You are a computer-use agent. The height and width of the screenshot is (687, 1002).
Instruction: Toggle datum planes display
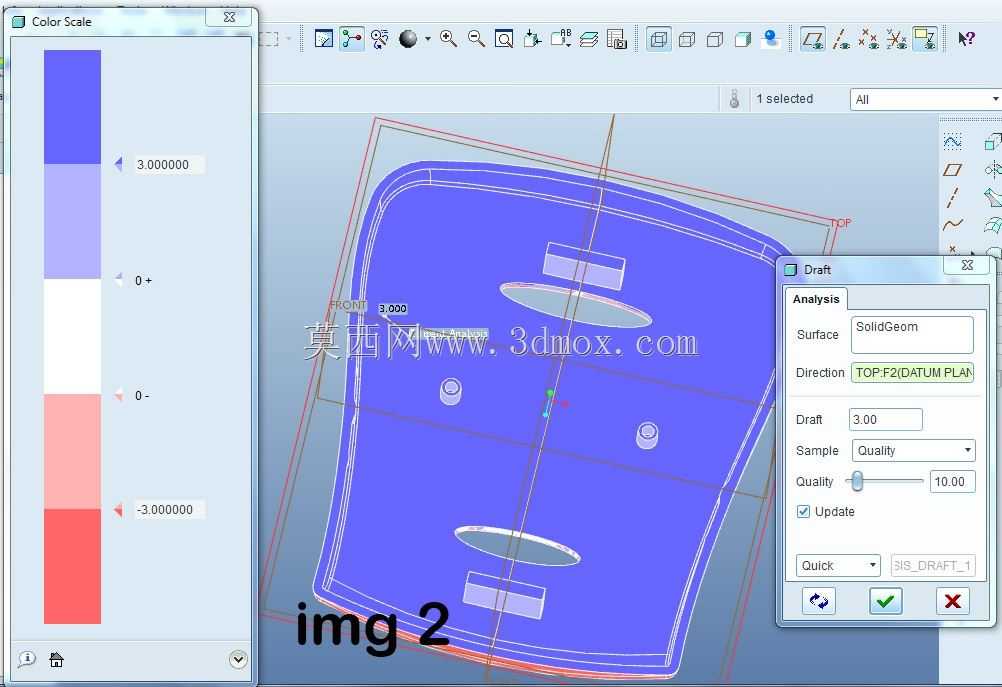[812, 40]
